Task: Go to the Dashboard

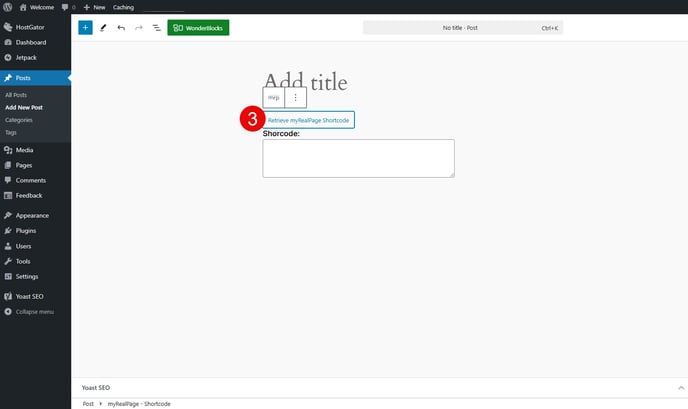Action: tap(35, 43)
